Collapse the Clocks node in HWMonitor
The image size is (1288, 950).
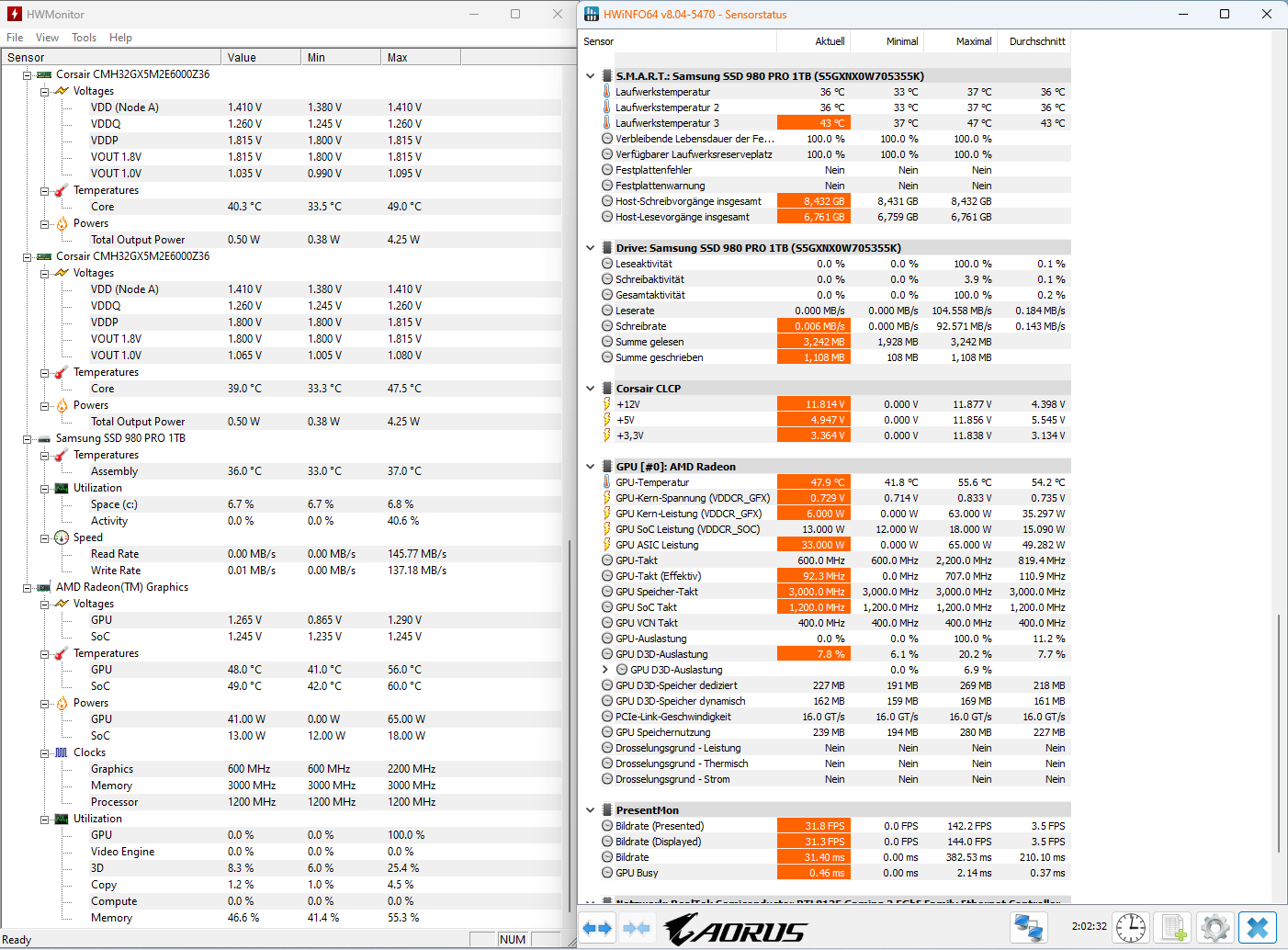click(x=44, y=752)
